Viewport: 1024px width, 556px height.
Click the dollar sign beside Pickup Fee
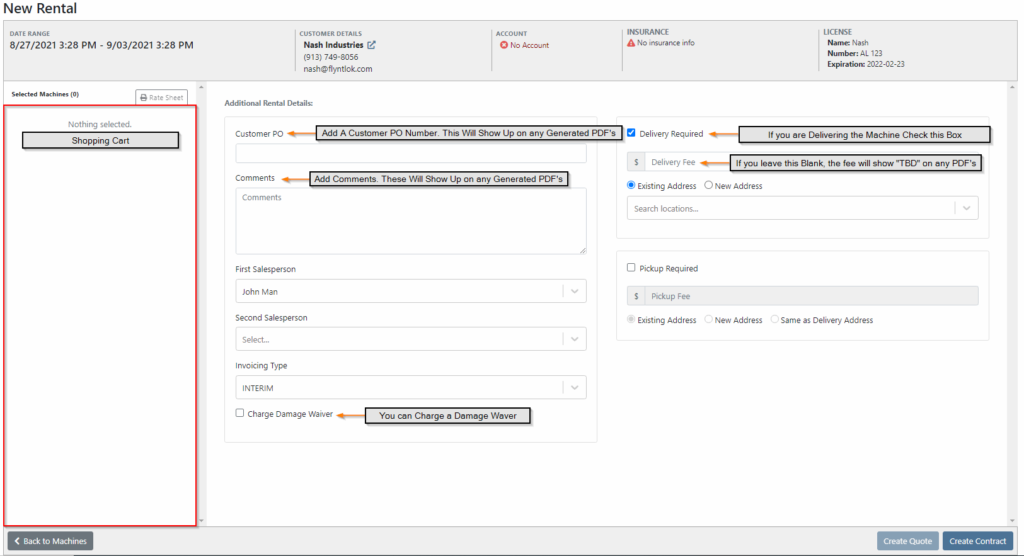[636, 296]
